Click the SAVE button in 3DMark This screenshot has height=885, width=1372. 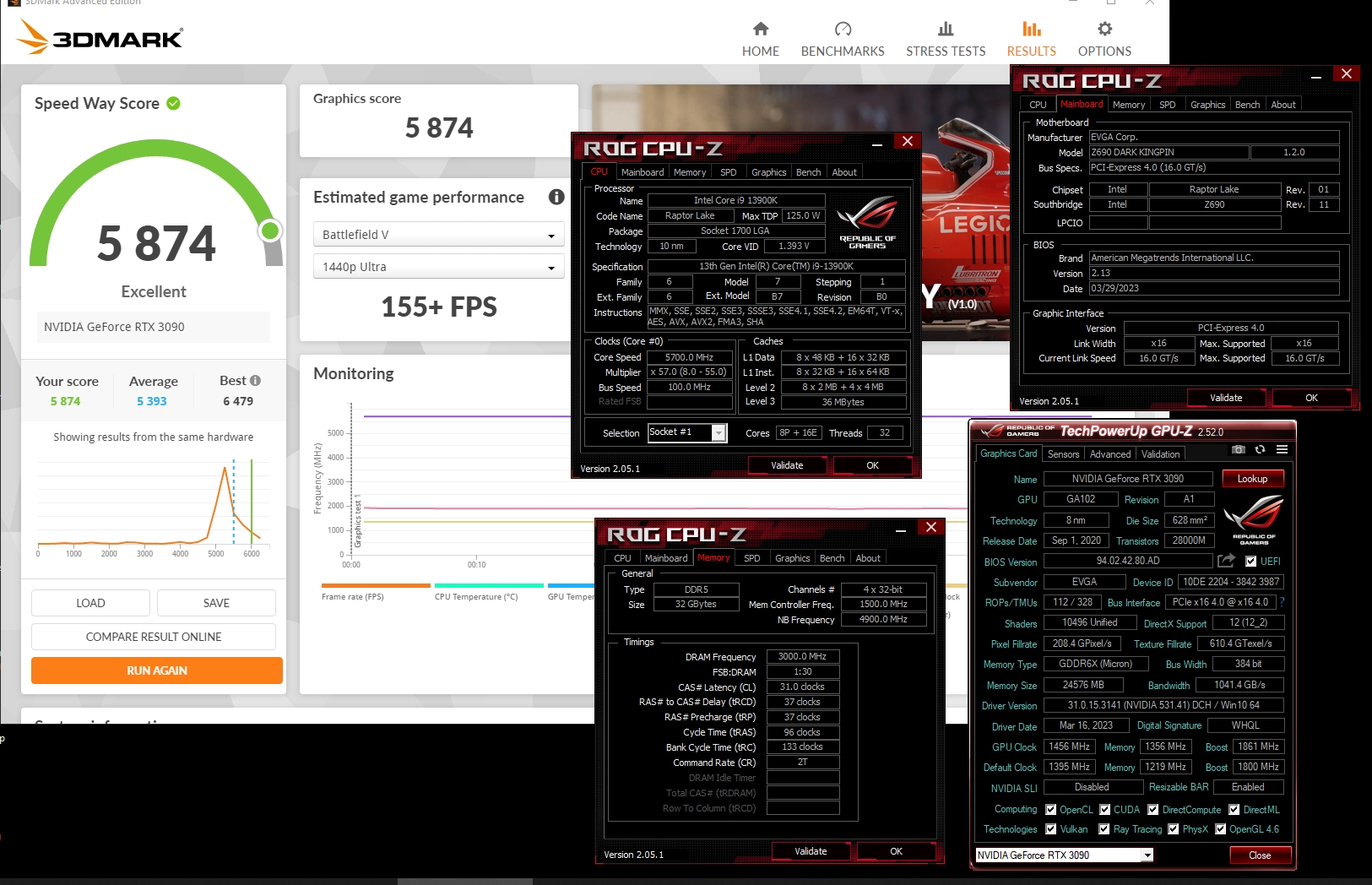(216, 603)
